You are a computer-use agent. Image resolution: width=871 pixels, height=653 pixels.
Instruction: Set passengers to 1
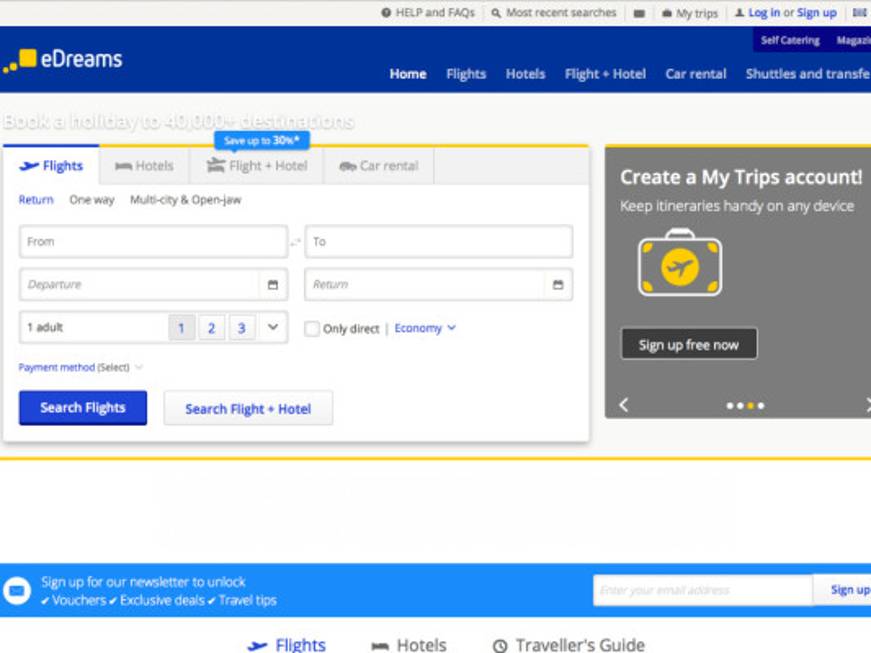click(x=182, y=328)
